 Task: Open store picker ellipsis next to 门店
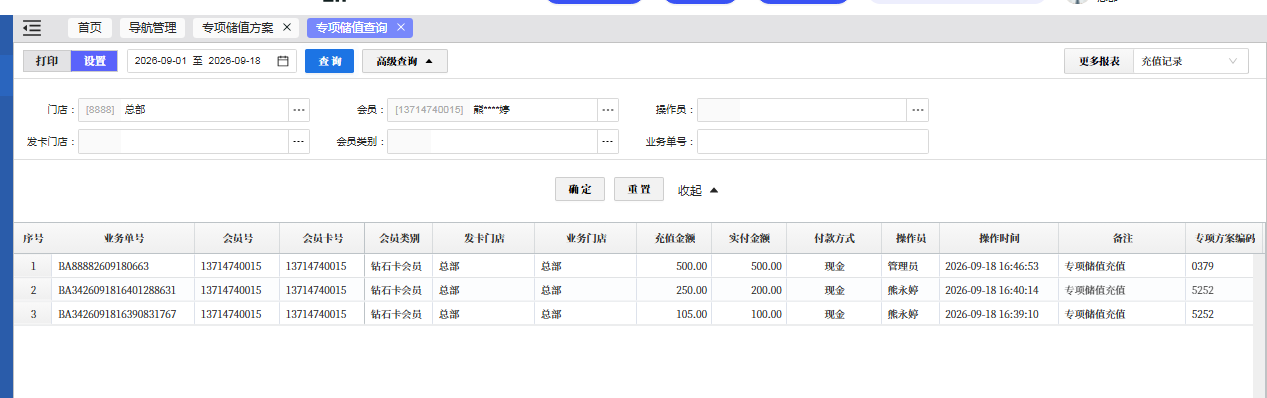299,110
